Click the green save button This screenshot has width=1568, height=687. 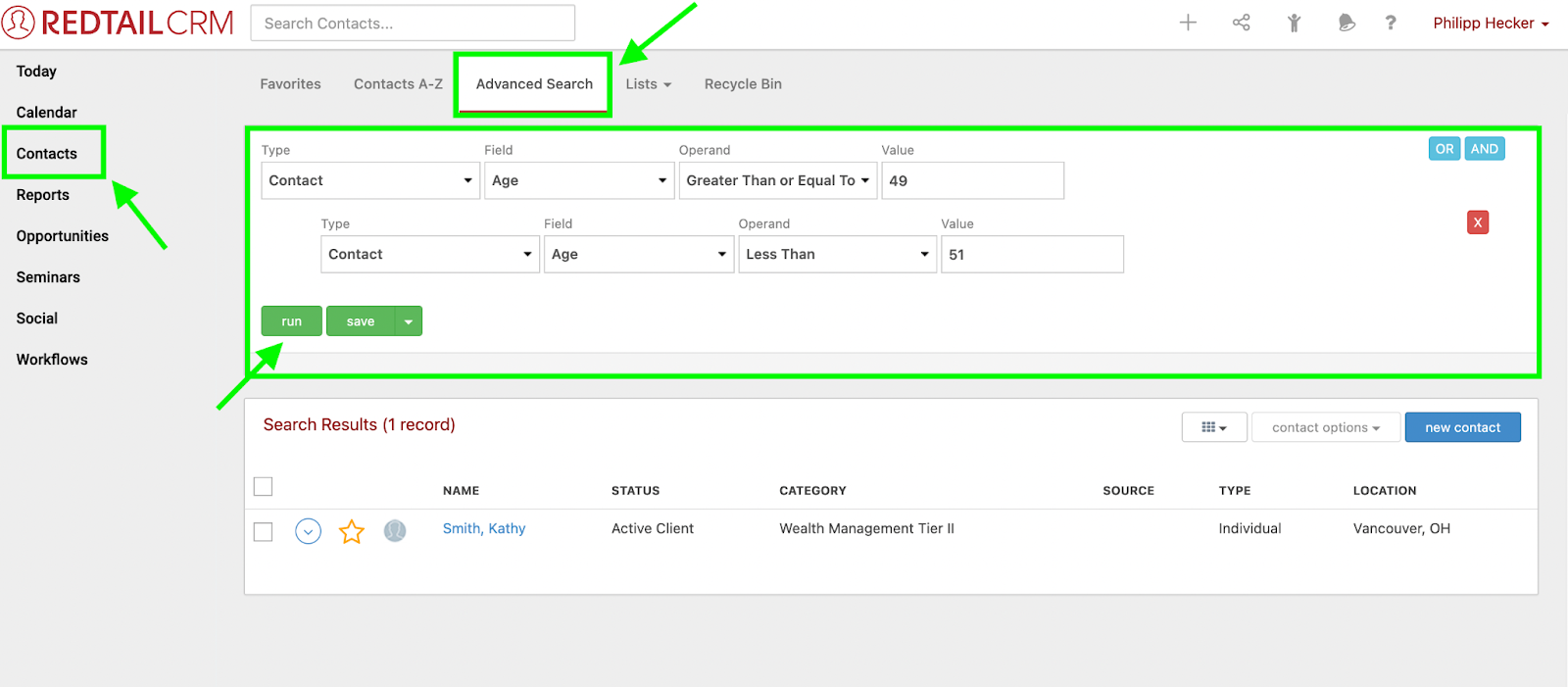[361, 321]
